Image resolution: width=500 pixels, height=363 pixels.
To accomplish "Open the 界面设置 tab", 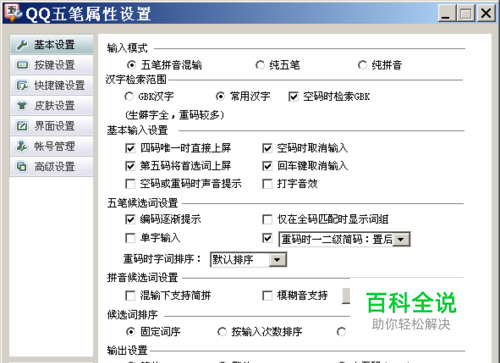I will [52, 126].
